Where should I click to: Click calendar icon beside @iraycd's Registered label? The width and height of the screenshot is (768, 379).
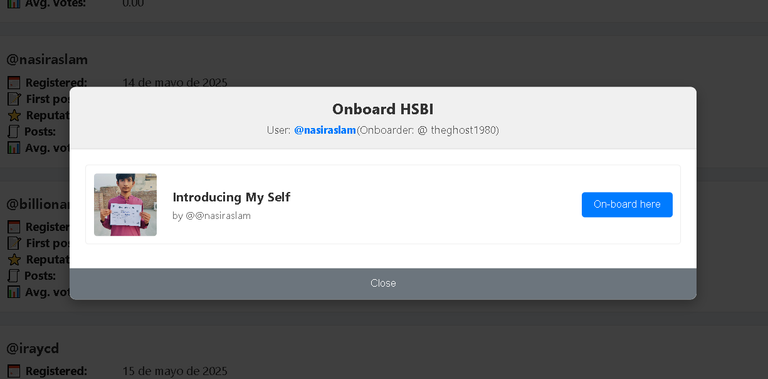pyautogui.click(x=14, y=371)
